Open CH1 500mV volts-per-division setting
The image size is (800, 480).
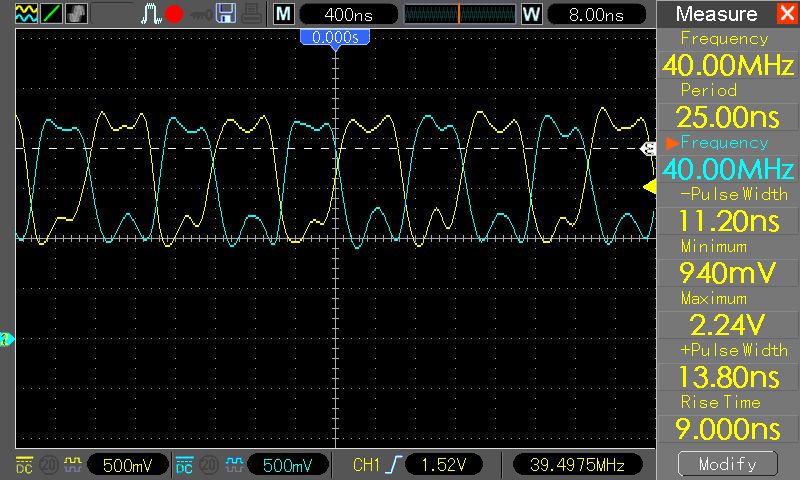coord(128,465)
